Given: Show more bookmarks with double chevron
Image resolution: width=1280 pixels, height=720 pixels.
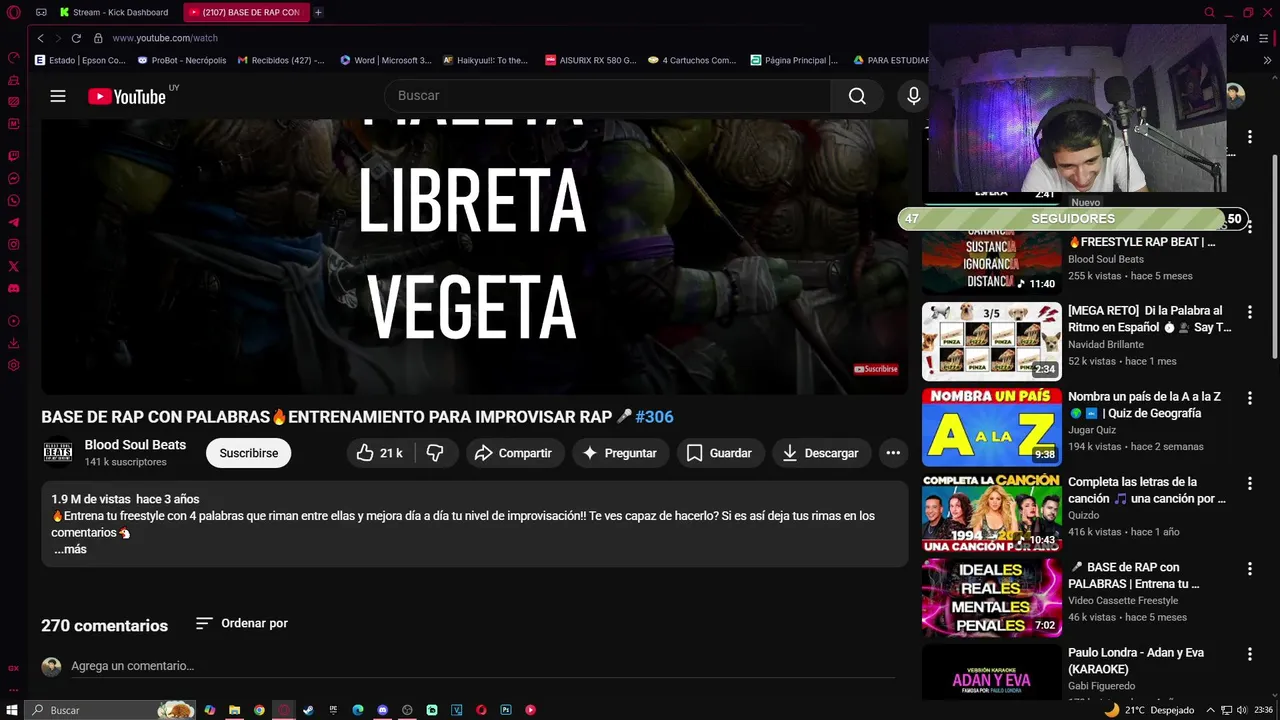Looking at the screenshot, I should [x=1267, y=60].
